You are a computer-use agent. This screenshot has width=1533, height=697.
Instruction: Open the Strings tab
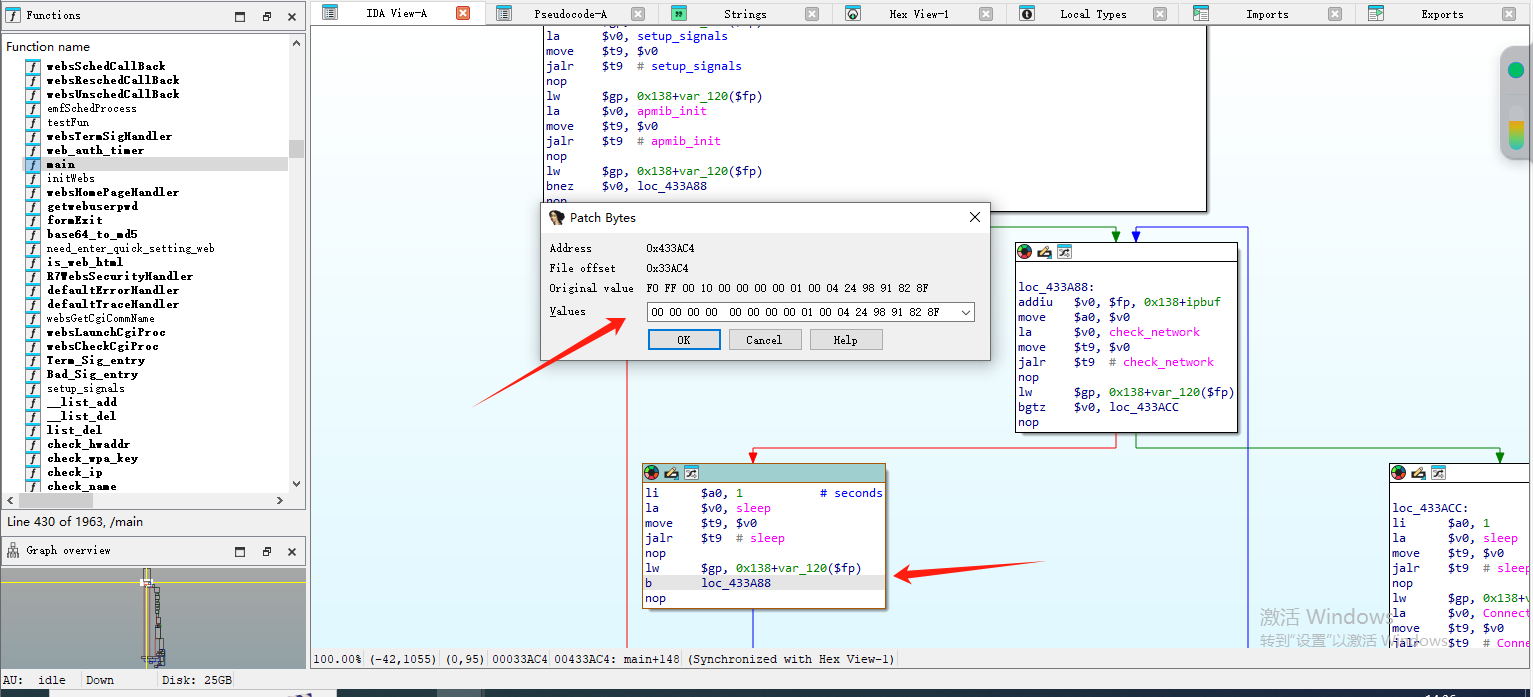click(x=745, y=14)
